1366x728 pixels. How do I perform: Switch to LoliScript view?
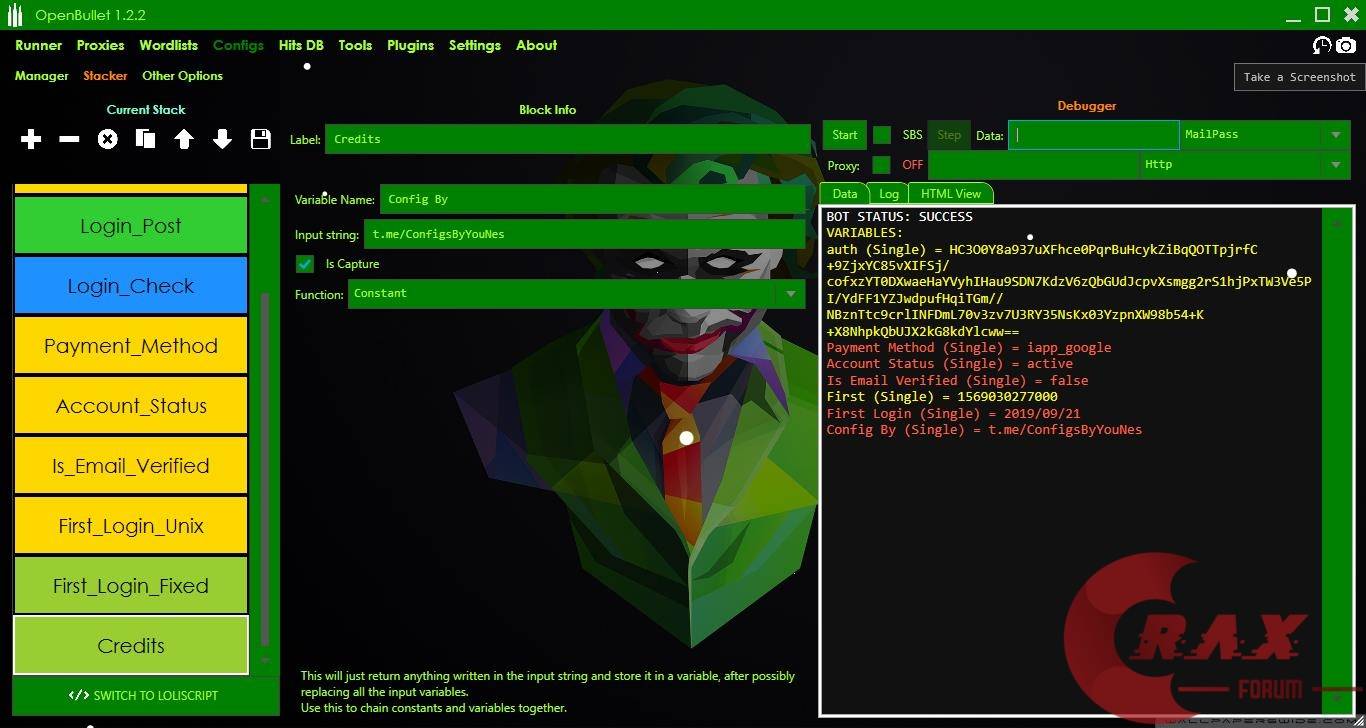145,695
